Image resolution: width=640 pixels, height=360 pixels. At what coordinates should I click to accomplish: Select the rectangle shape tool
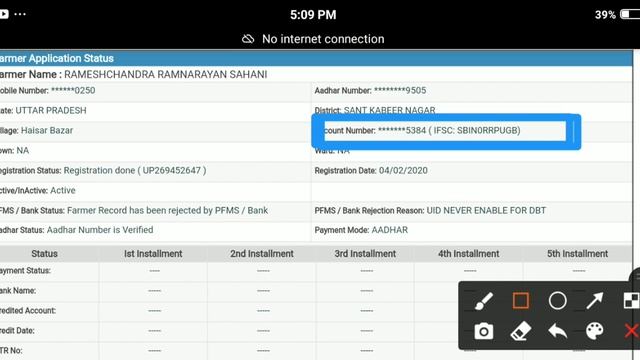[520, 301]
